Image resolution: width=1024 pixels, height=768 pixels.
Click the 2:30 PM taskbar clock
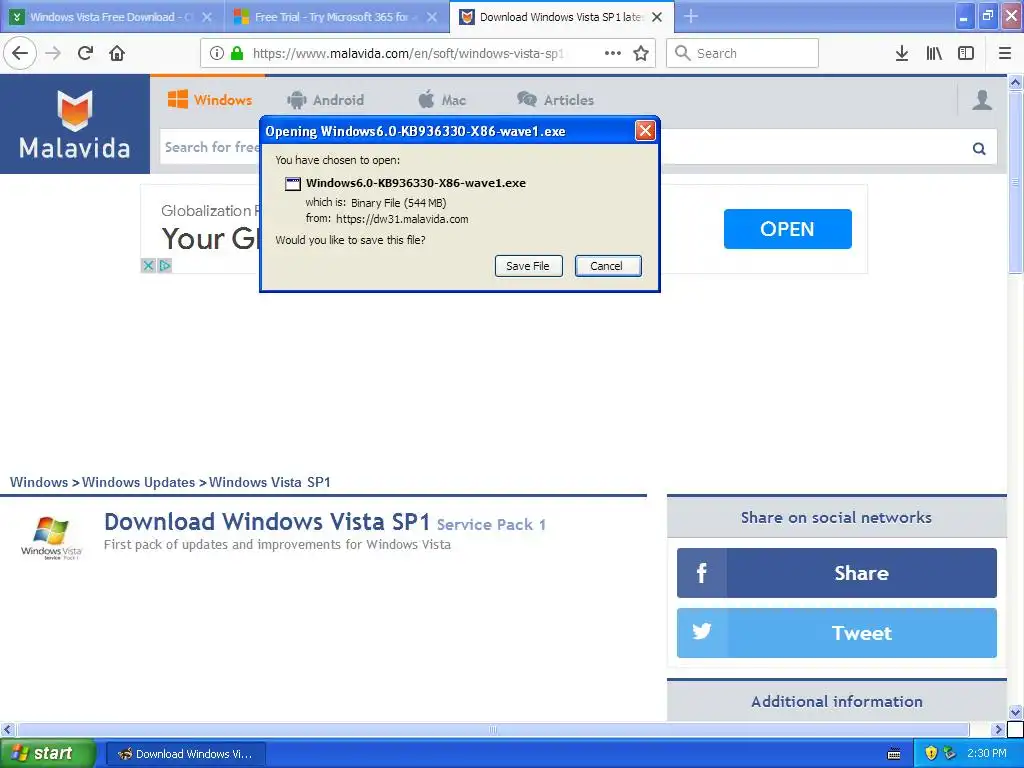tap(987, 753)
